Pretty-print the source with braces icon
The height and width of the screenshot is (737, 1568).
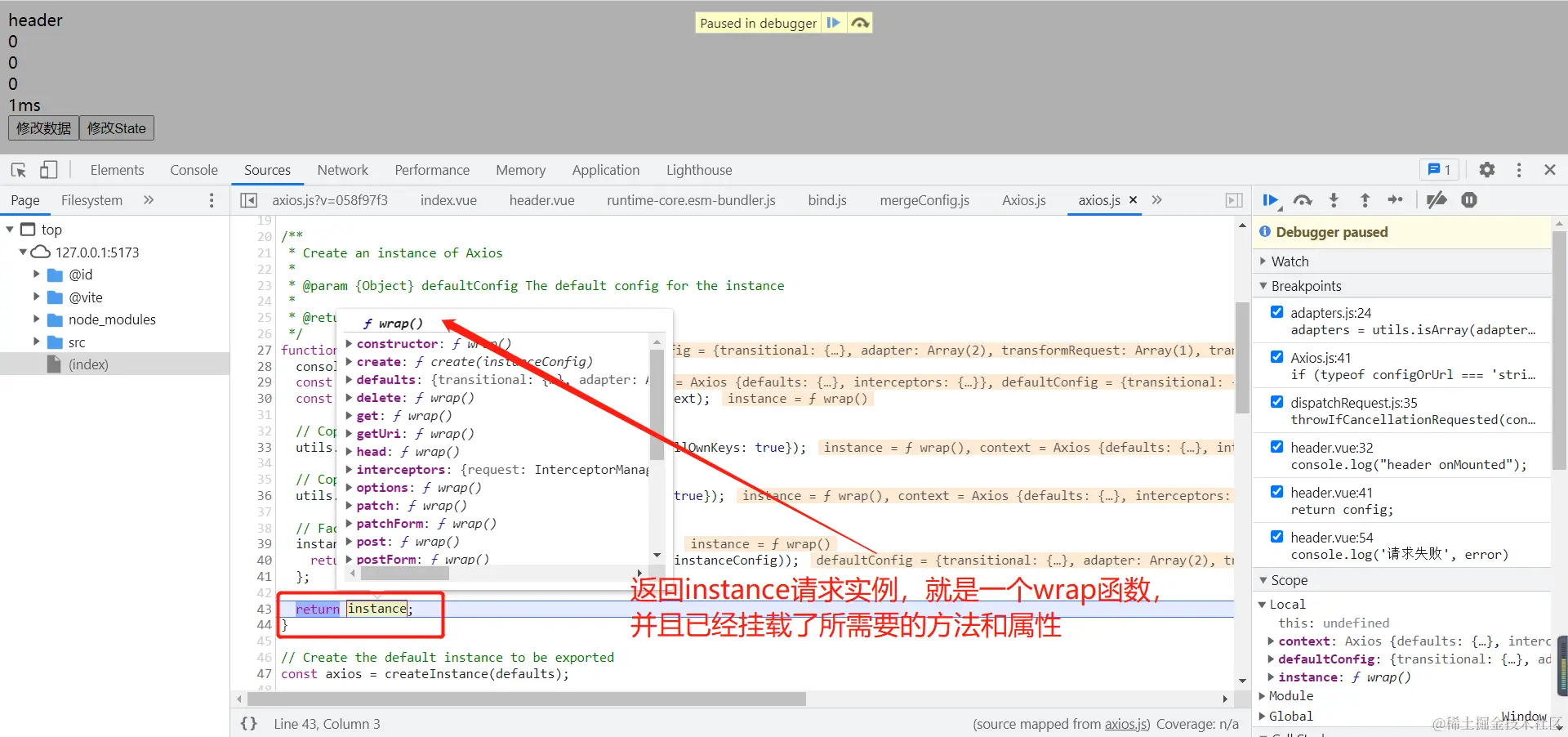pyautogui.click(x=249, y=724)
